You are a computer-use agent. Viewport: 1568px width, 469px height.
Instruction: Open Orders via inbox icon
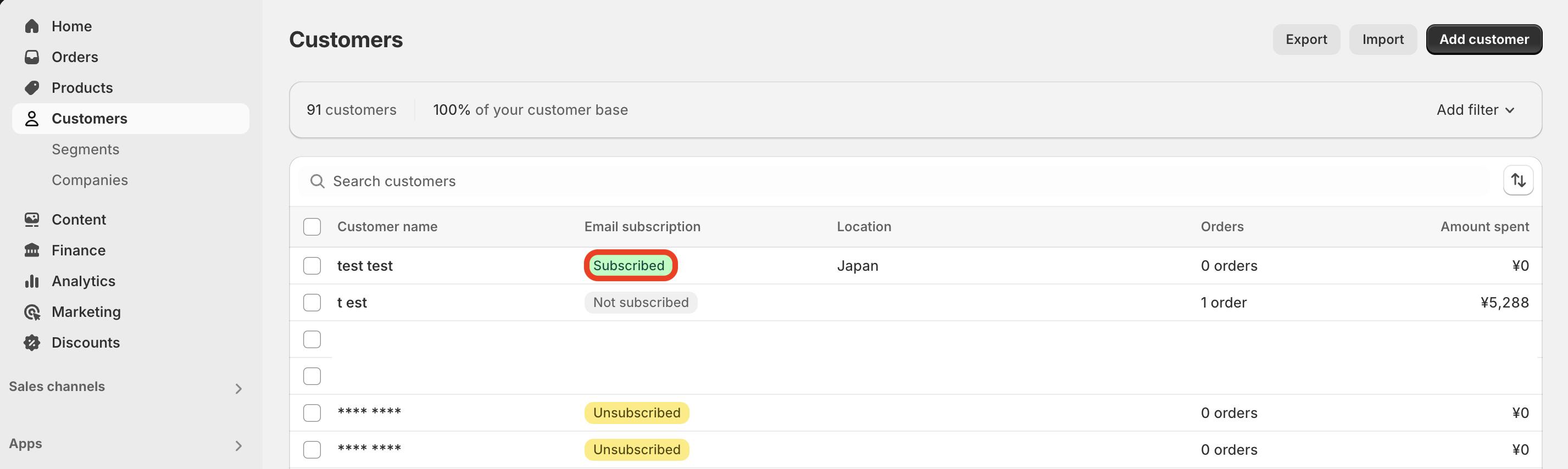pos(32,57)
